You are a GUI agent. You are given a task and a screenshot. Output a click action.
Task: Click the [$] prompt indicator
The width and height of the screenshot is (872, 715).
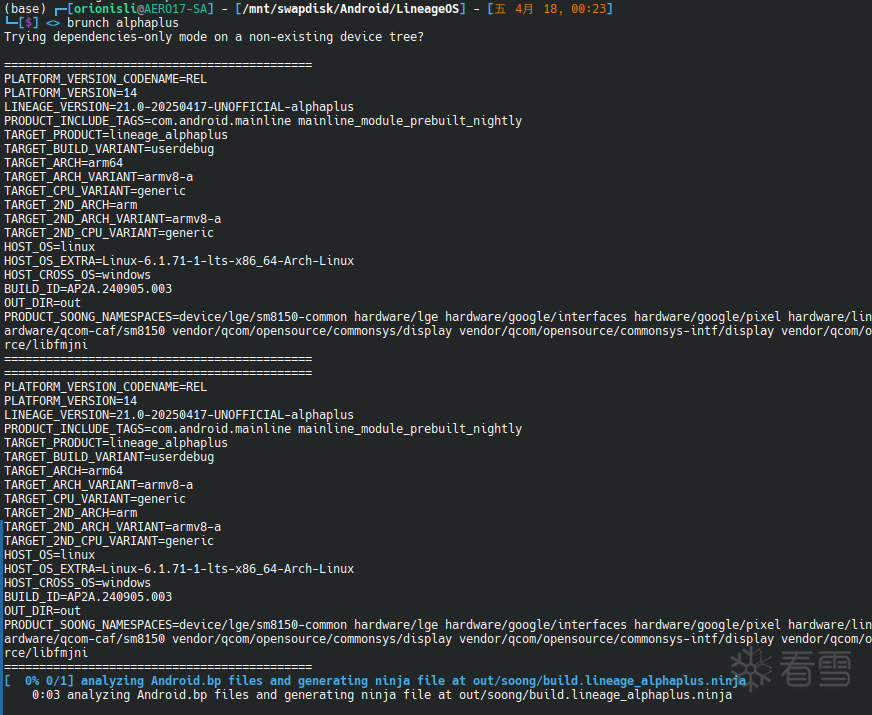[28, 23]
